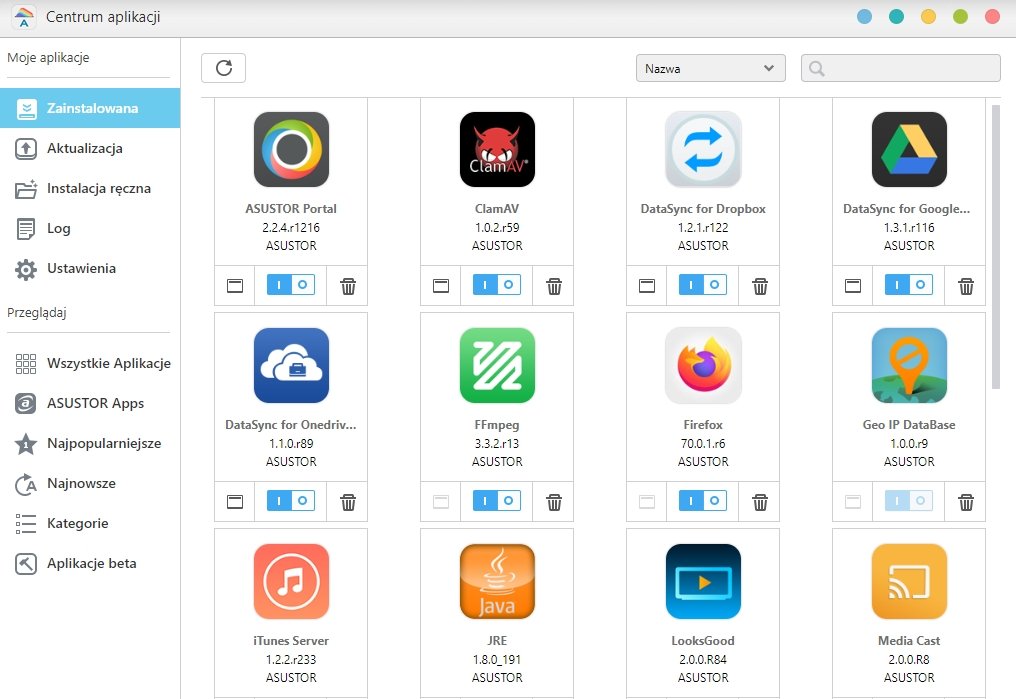Click the app list vertical scrollbar
1016x699 pixels.
[x=996, y=247]
